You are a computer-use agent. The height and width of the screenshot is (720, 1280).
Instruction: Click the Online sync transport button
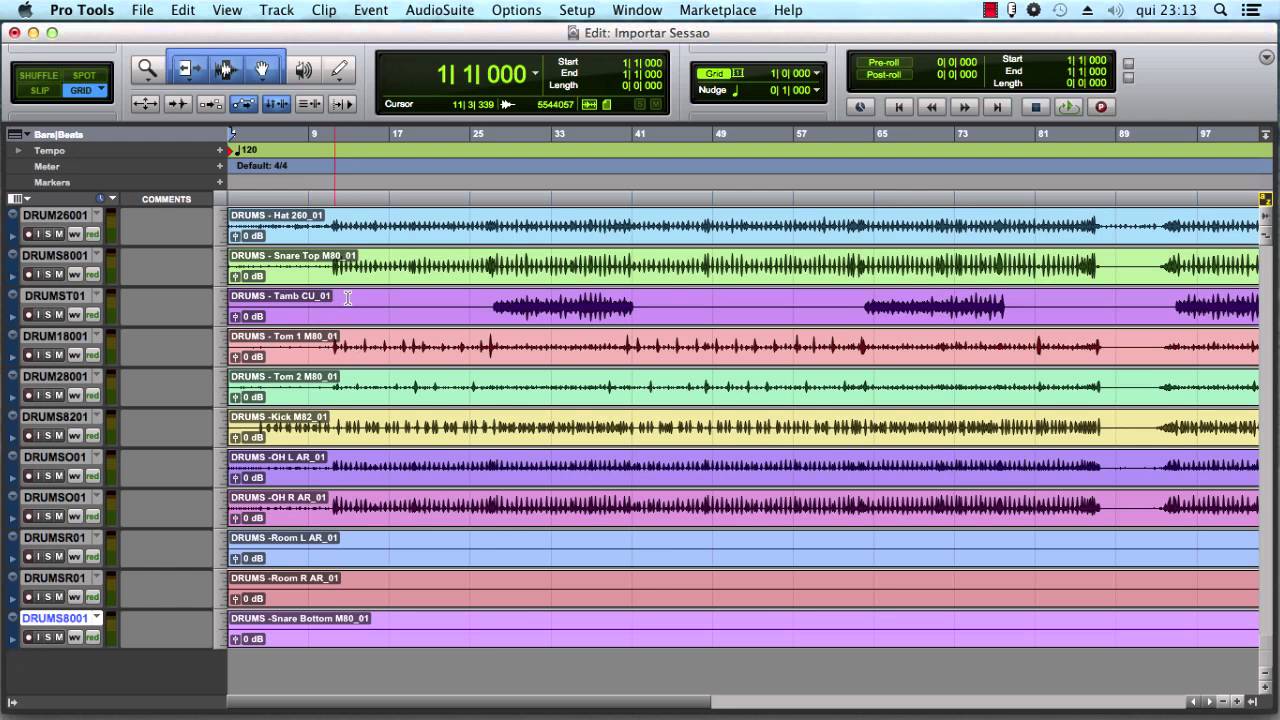(x=860, y=107)
